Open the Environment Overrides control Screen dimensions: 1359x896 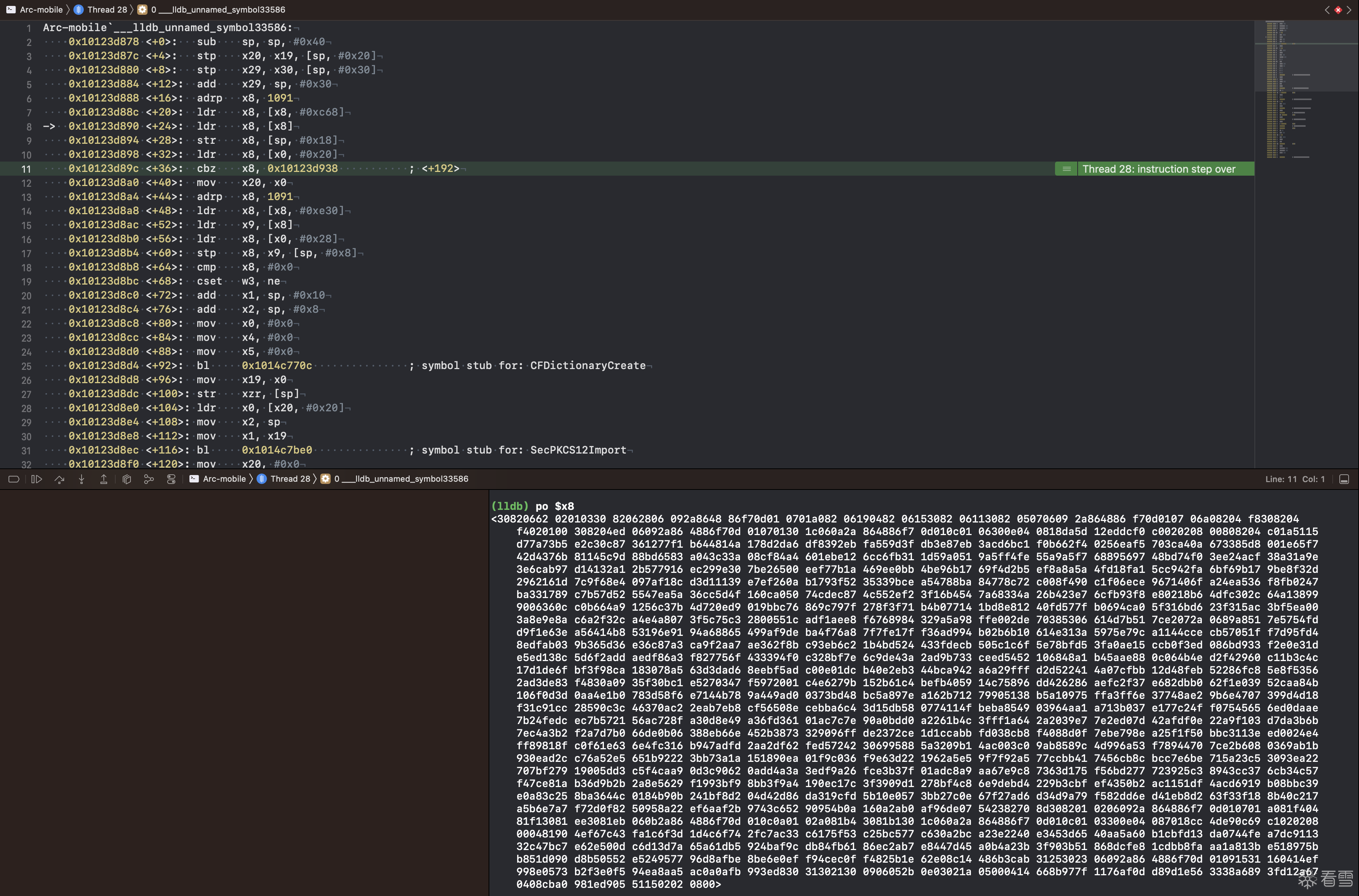171,479
